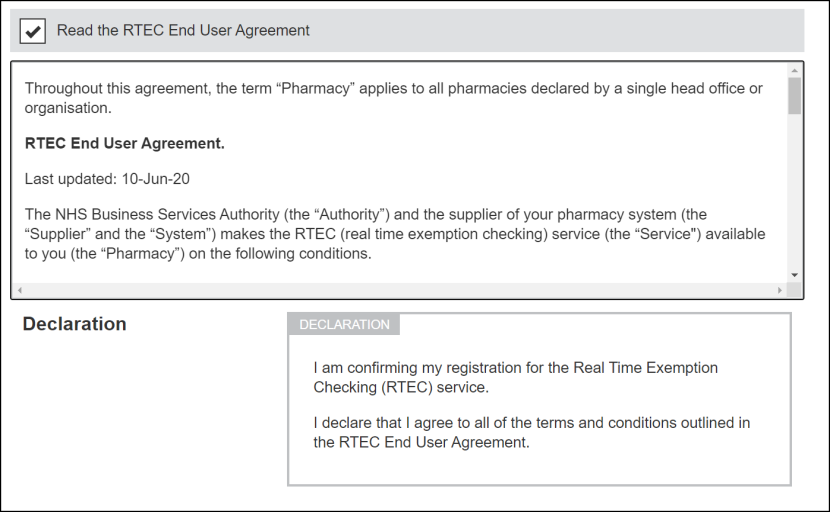Screen dimensions: 830x512
Task: Click the bold "Declaration" section heading
Action: pos(74,324)
